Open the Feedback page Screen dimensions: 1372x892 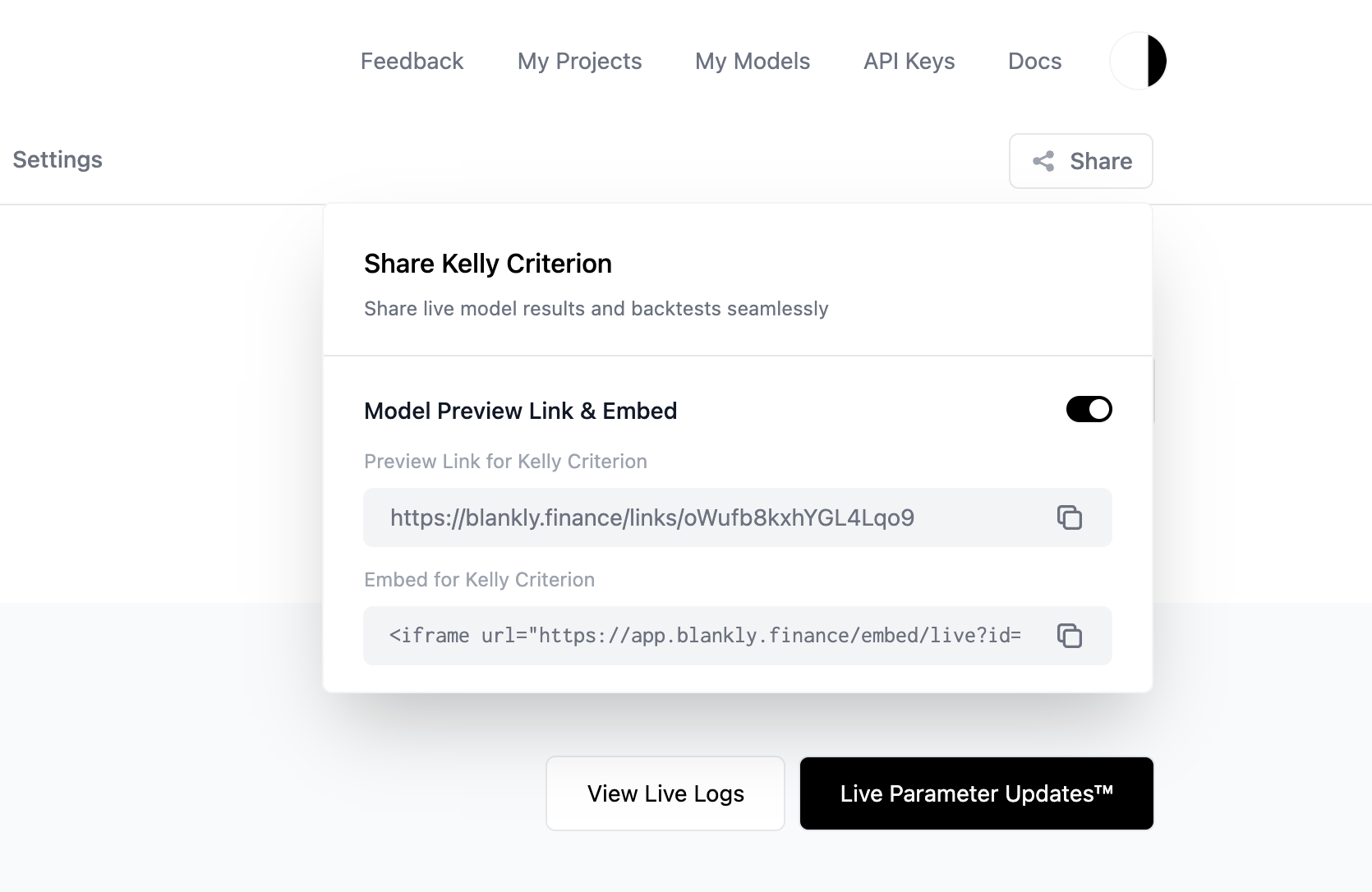coord(412,61)
